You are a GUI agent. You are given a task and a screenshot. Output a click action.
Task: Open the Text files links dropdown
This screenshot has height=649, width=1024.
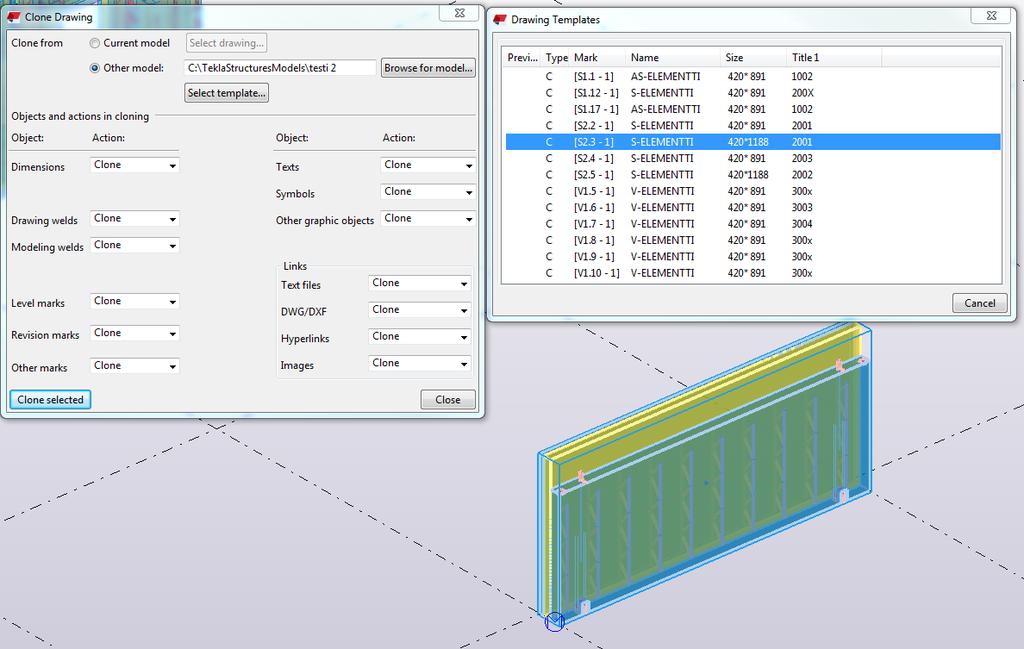click(419, 283)
